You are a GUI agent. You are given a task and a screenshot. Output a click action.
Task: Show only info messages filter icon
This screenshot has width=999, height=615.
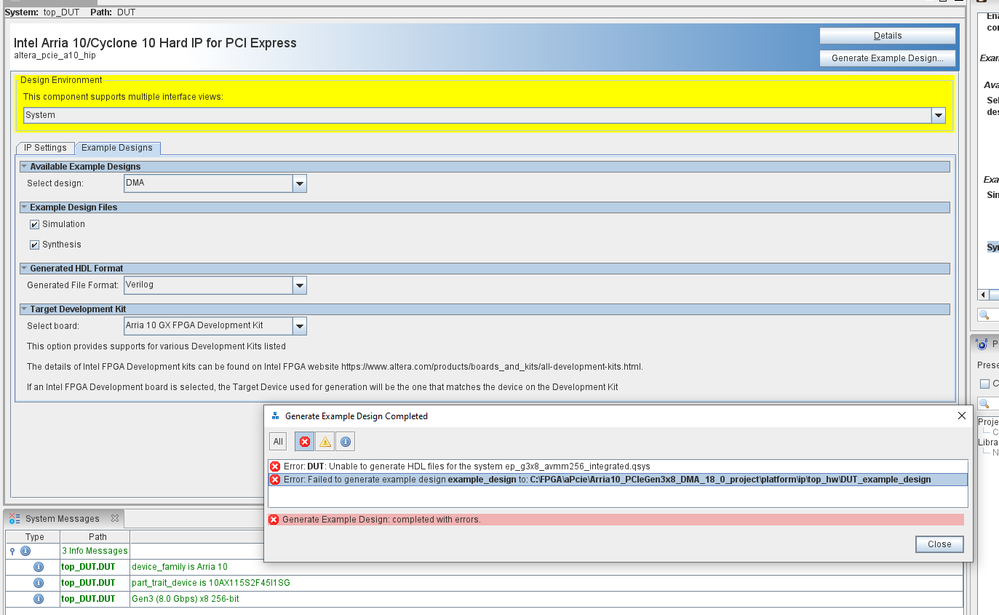(x=345, y=442)
